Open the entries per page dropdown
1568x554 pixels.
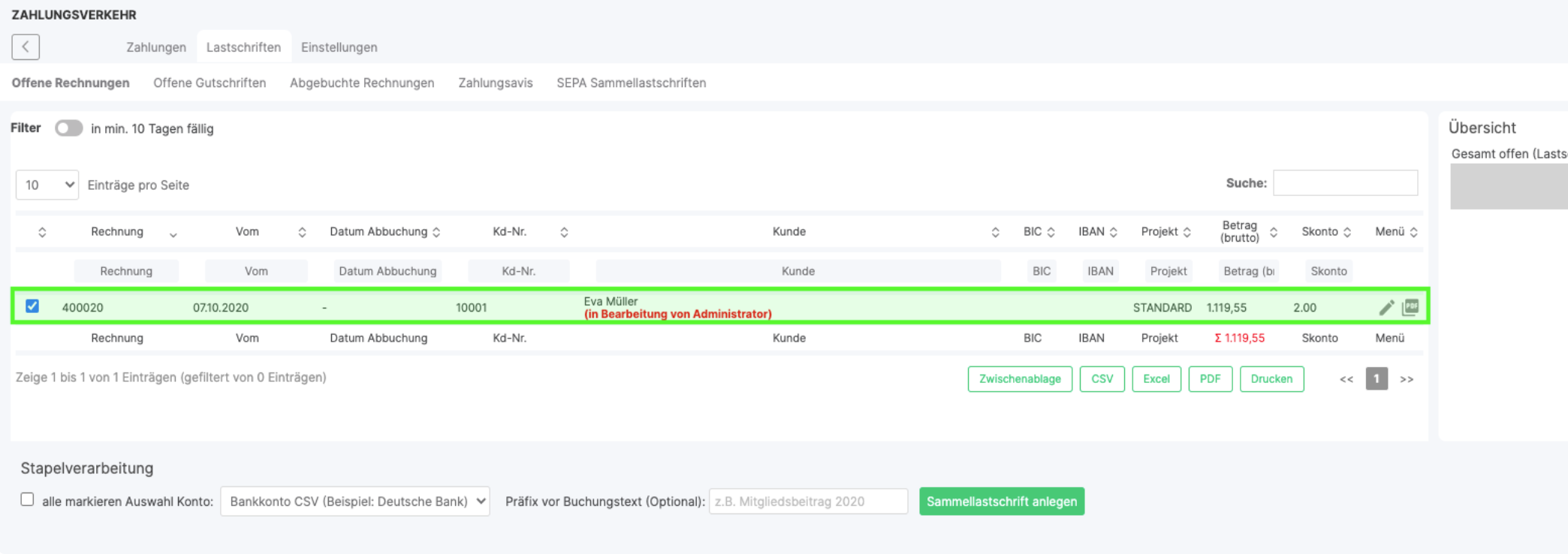47,185
